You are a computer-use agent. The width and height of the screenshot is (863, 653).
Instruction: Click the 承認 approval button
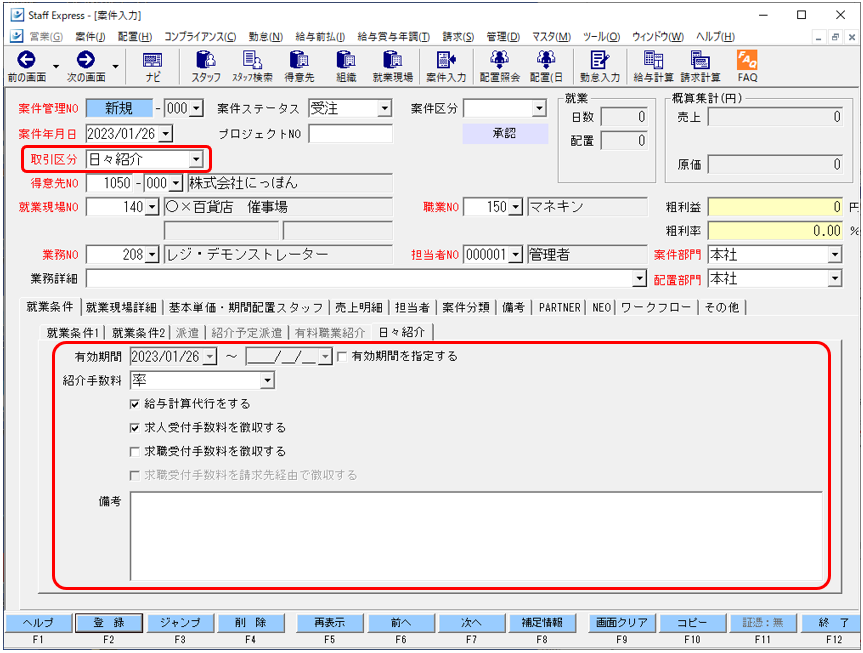pos(505,133)
